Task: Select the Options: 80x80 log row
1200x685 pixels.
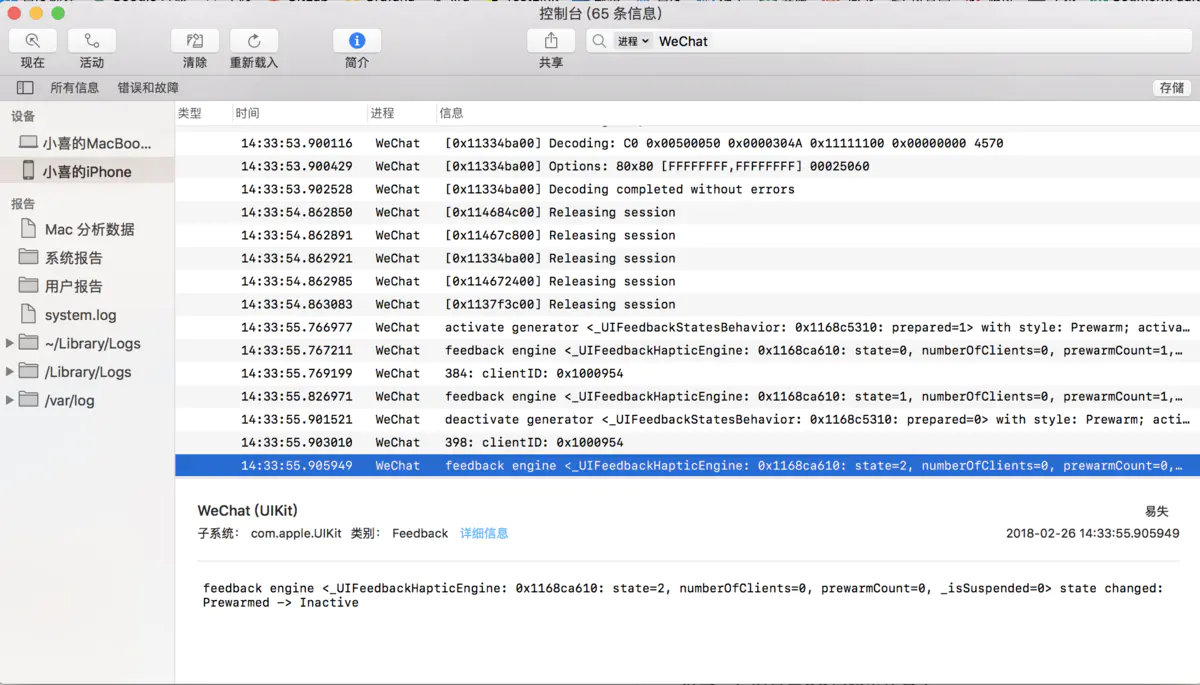Action: point(687,166)
